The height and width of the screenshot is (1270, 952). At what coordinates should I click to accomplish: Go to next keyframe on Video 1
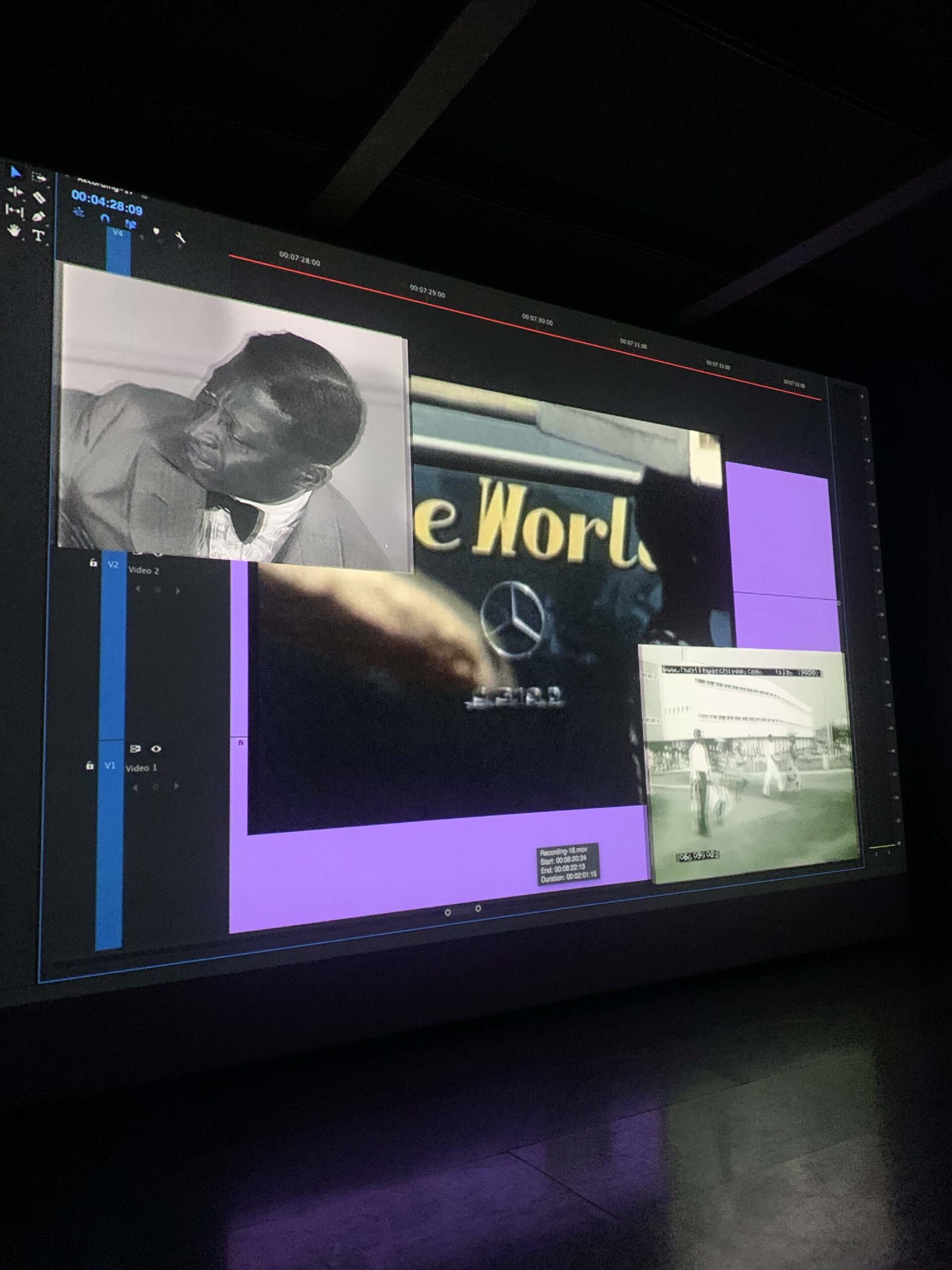tap(177, 787)
